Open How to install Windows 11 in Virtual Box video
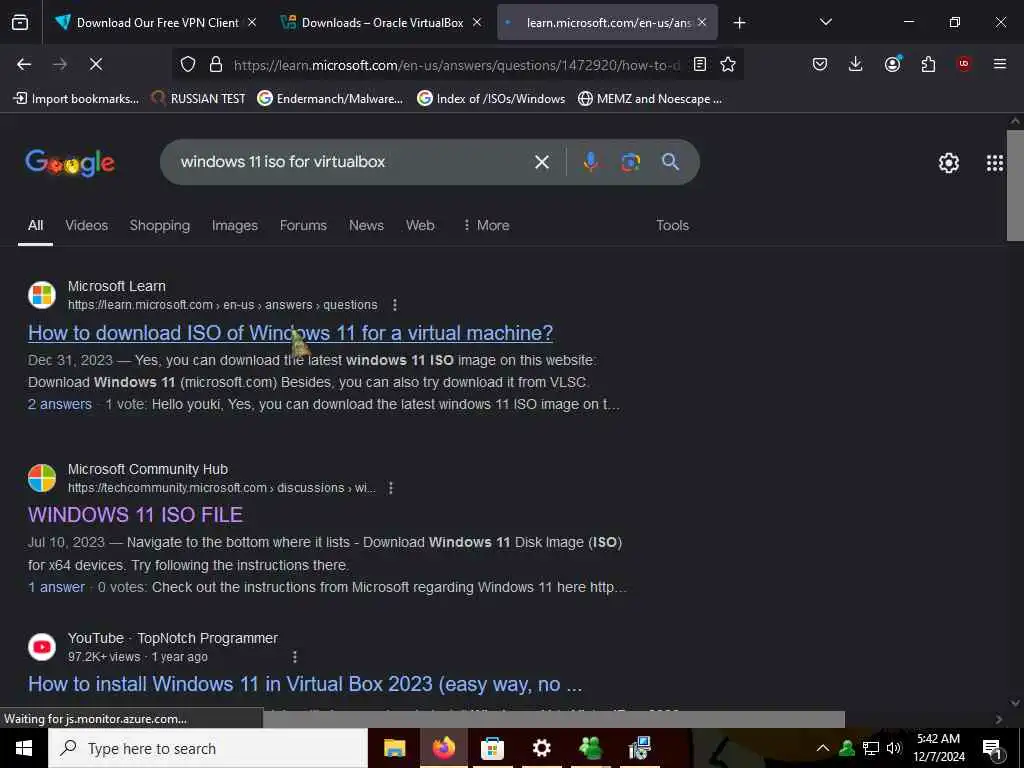The width and height of the screenshot is (1024, 768). click(304, 684)
